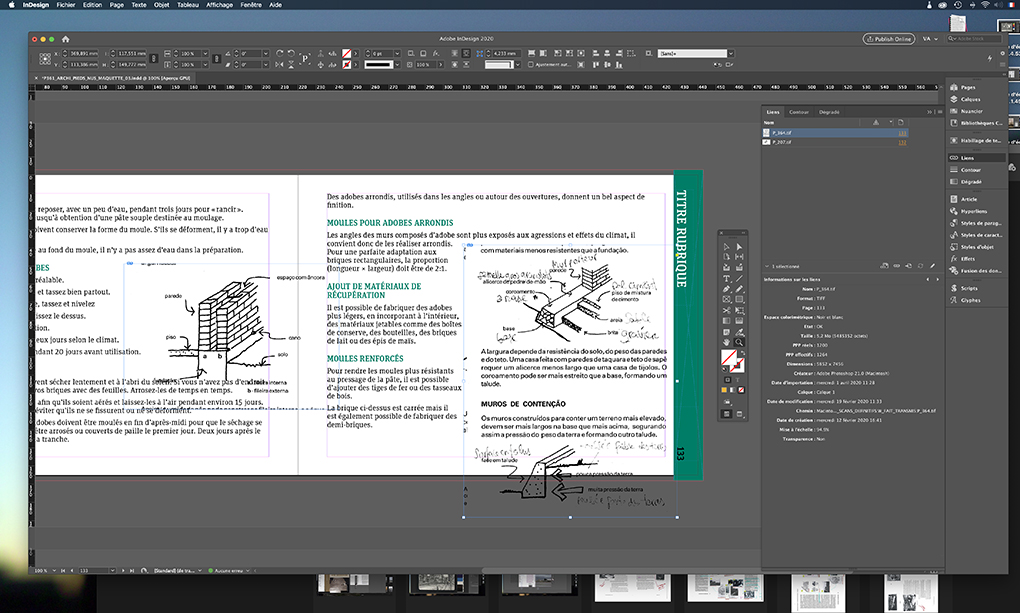Switch to Normal view mode in Tools panel
The width and height of the screenshot is (1020, 613).
click(727, 414)
